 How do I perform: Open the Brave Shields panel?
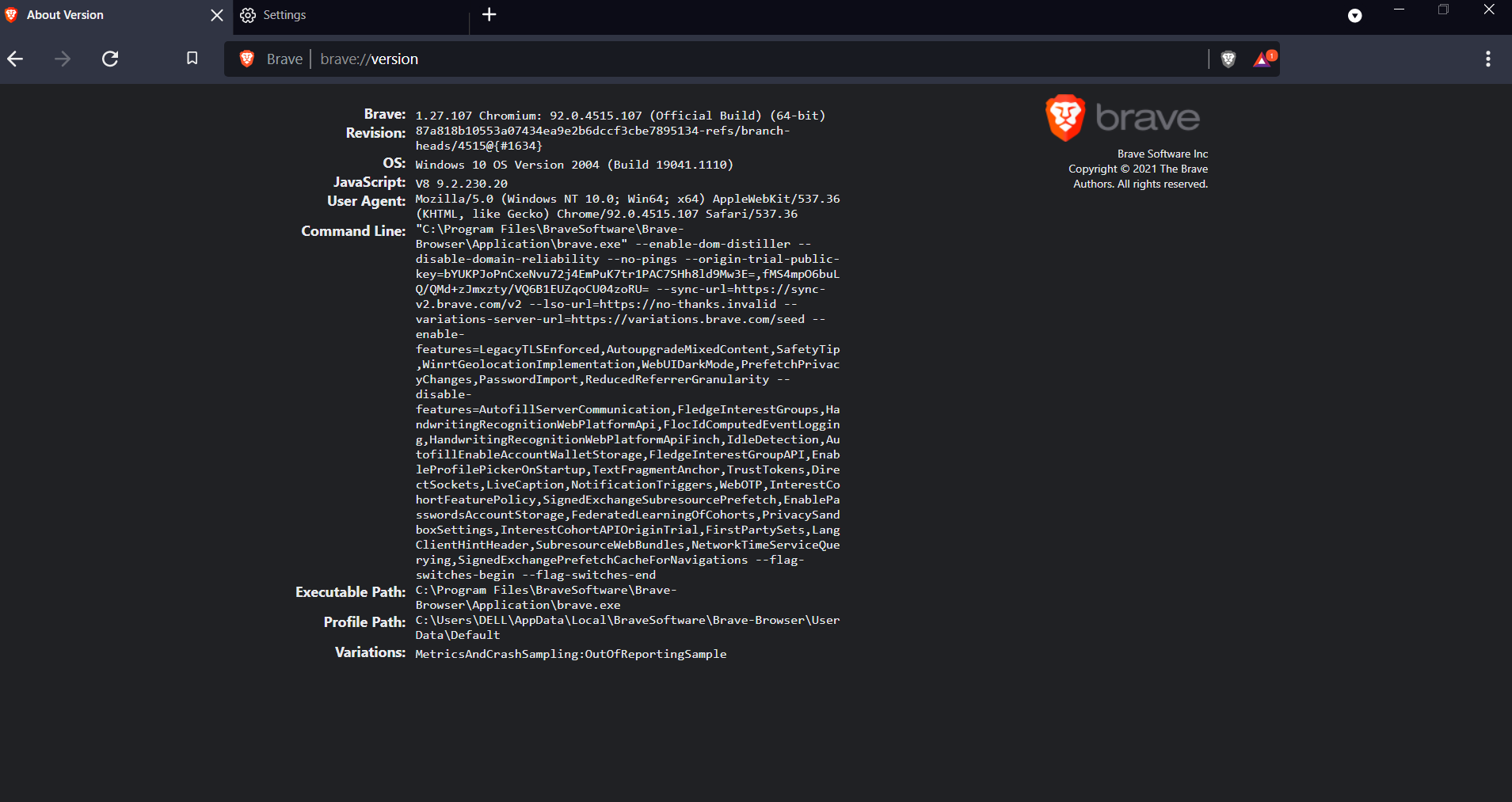1228,59
